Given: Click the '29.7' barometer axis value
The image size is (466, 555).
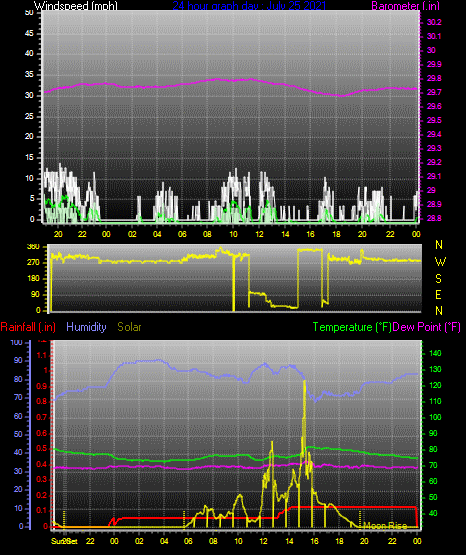Looking at the screenshot, I should pos(434,92).
